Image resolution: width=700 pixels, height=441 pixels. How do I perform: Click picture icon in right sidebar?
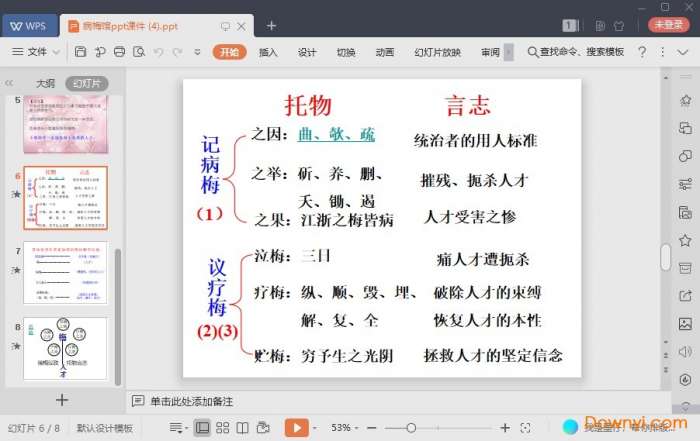685,324
